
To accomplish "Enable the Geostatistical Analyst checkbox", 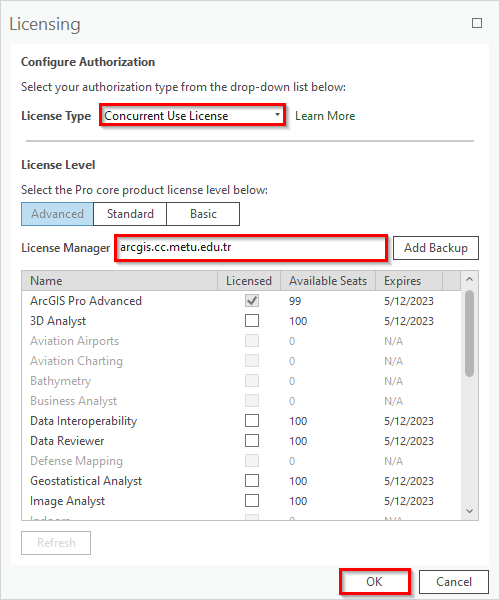I will [252, 480].
